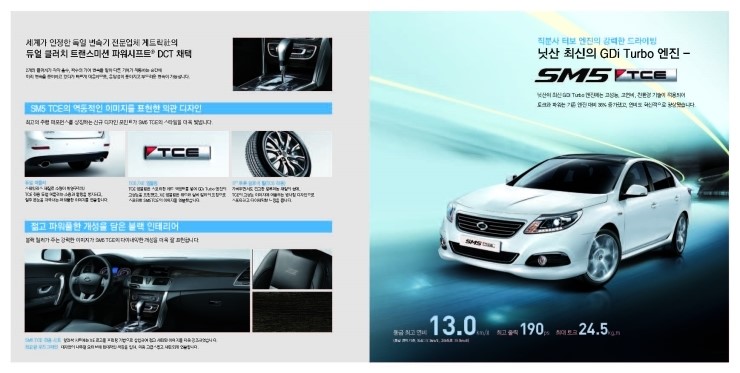Screen dimensions: 740x373
Task: Click the alloy wheel photo
Action: [282, 154]
